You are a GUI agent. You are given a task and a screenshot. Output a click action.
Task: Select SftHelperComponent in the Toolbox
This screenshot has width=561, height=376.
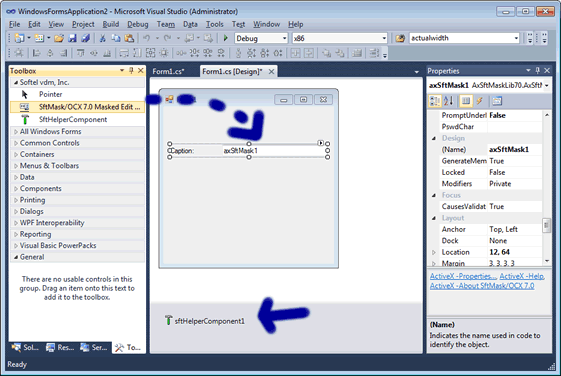(x=73, y=119)
